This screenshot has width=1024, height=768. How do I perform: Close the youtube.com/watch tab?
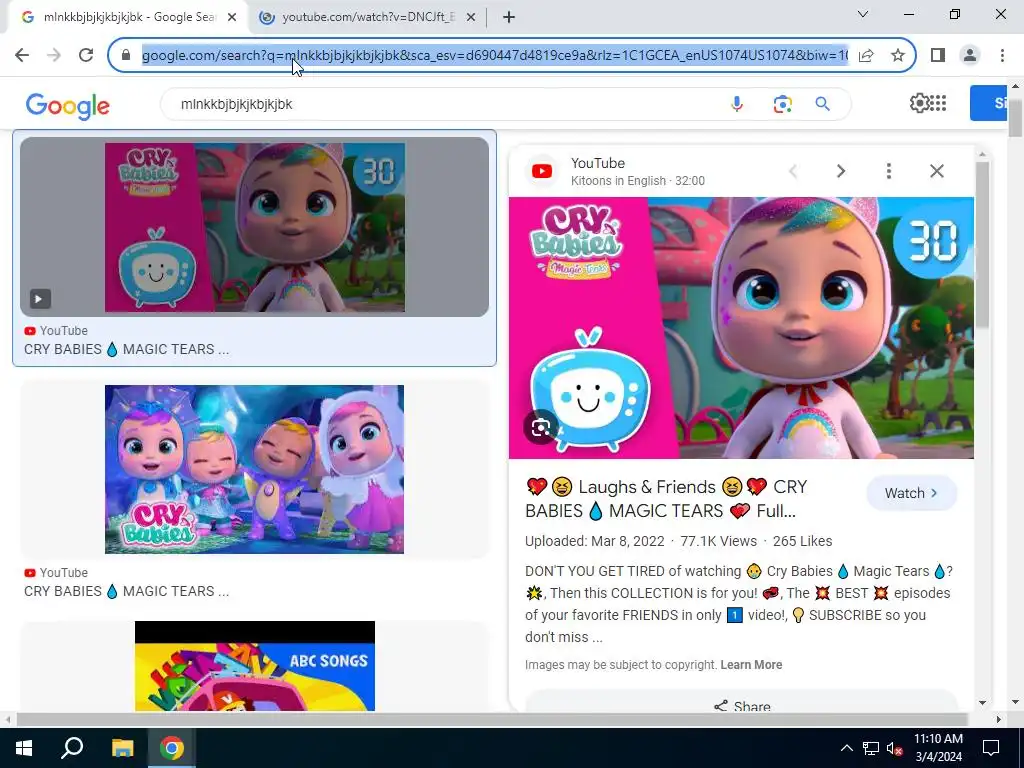point(471,18)
